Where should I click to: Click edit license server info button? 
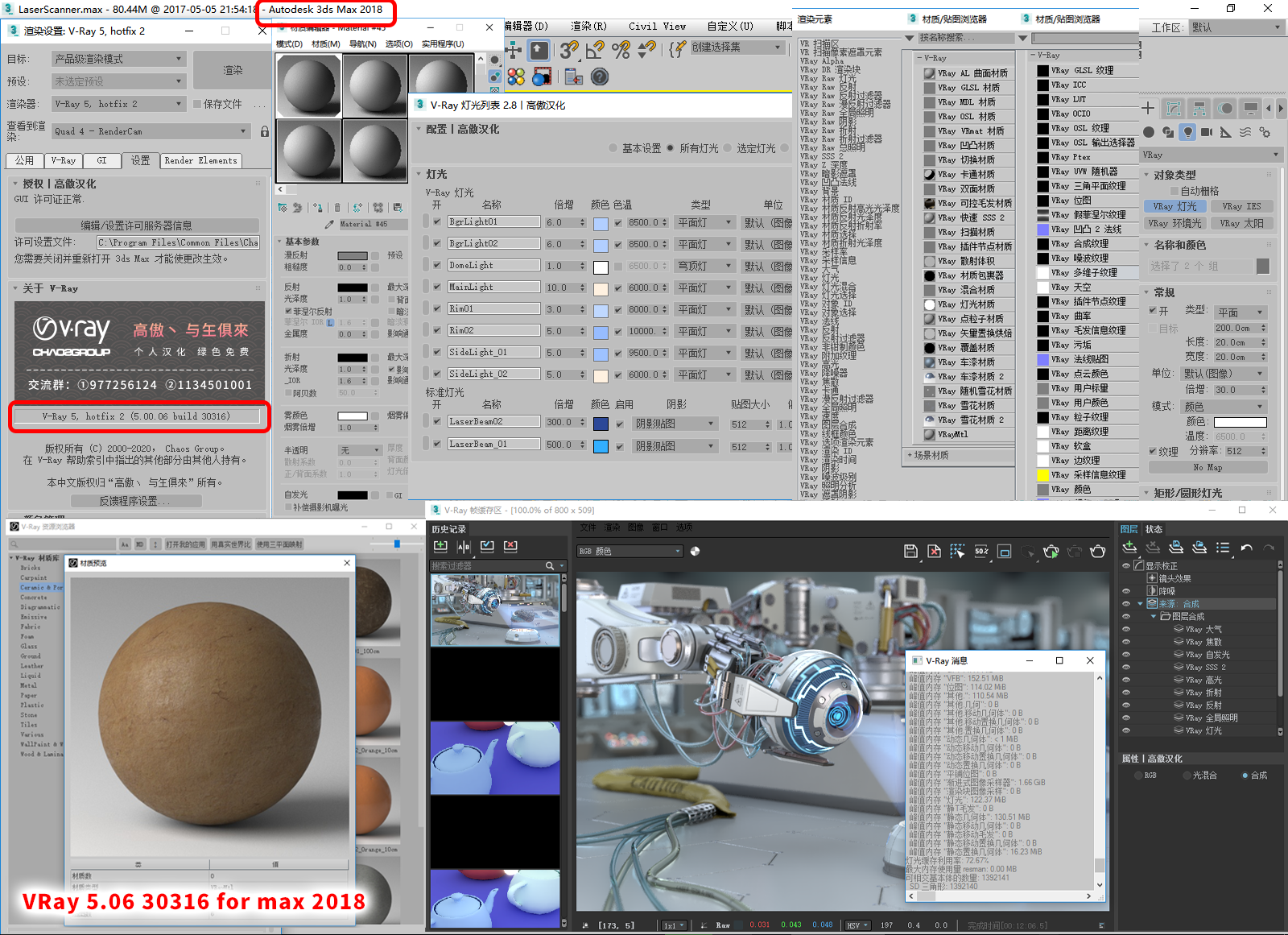[137, 225]
